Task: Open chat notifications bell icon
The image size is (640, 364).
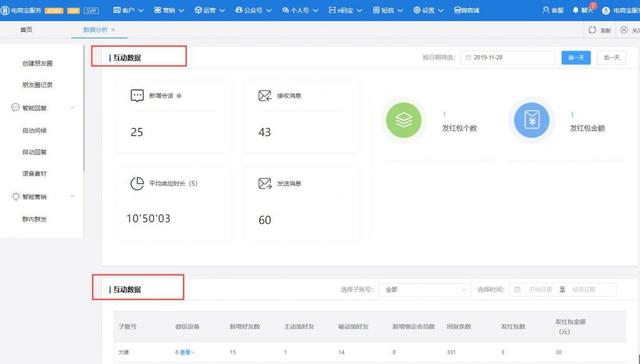Action: pyautogui.click(x=576, y=10)
